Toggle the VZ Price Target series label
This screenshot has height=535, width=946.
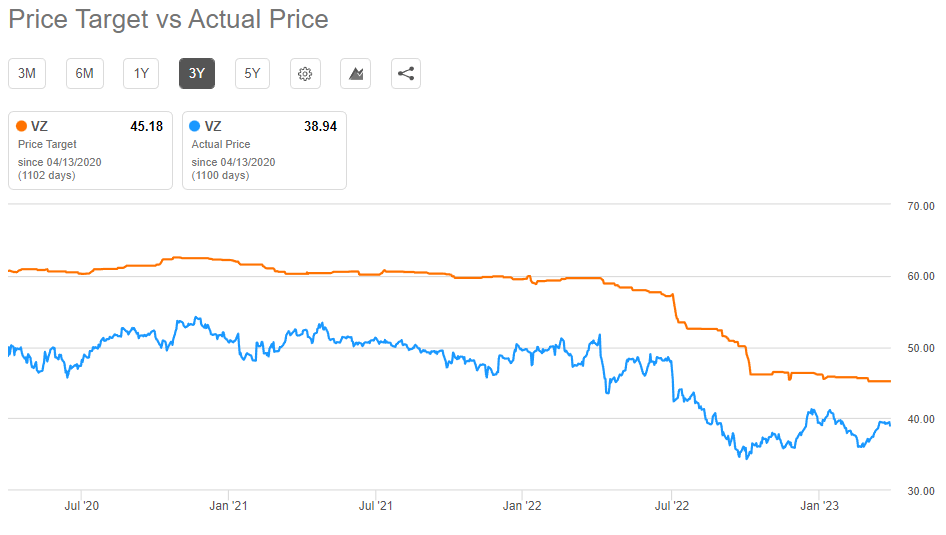click(40, 126)
